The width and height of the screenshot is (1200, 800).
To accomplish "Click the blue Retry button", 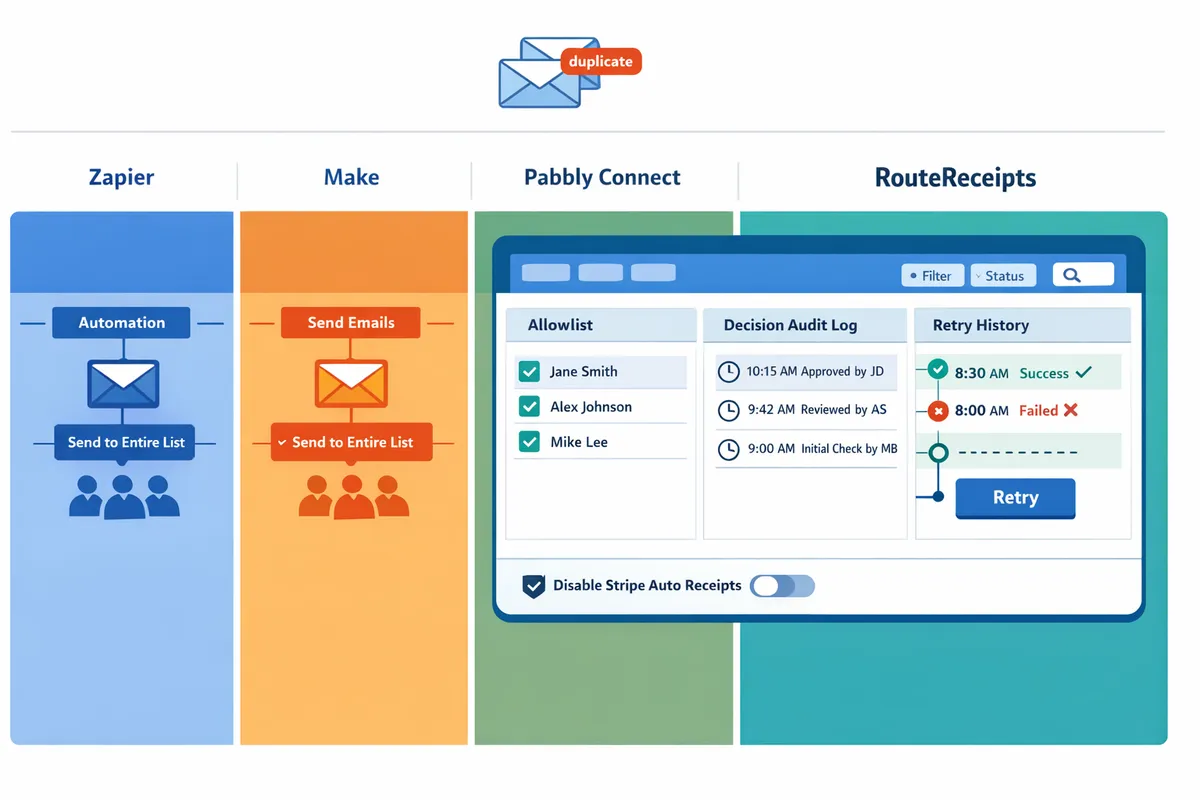I will point(1015,498).
